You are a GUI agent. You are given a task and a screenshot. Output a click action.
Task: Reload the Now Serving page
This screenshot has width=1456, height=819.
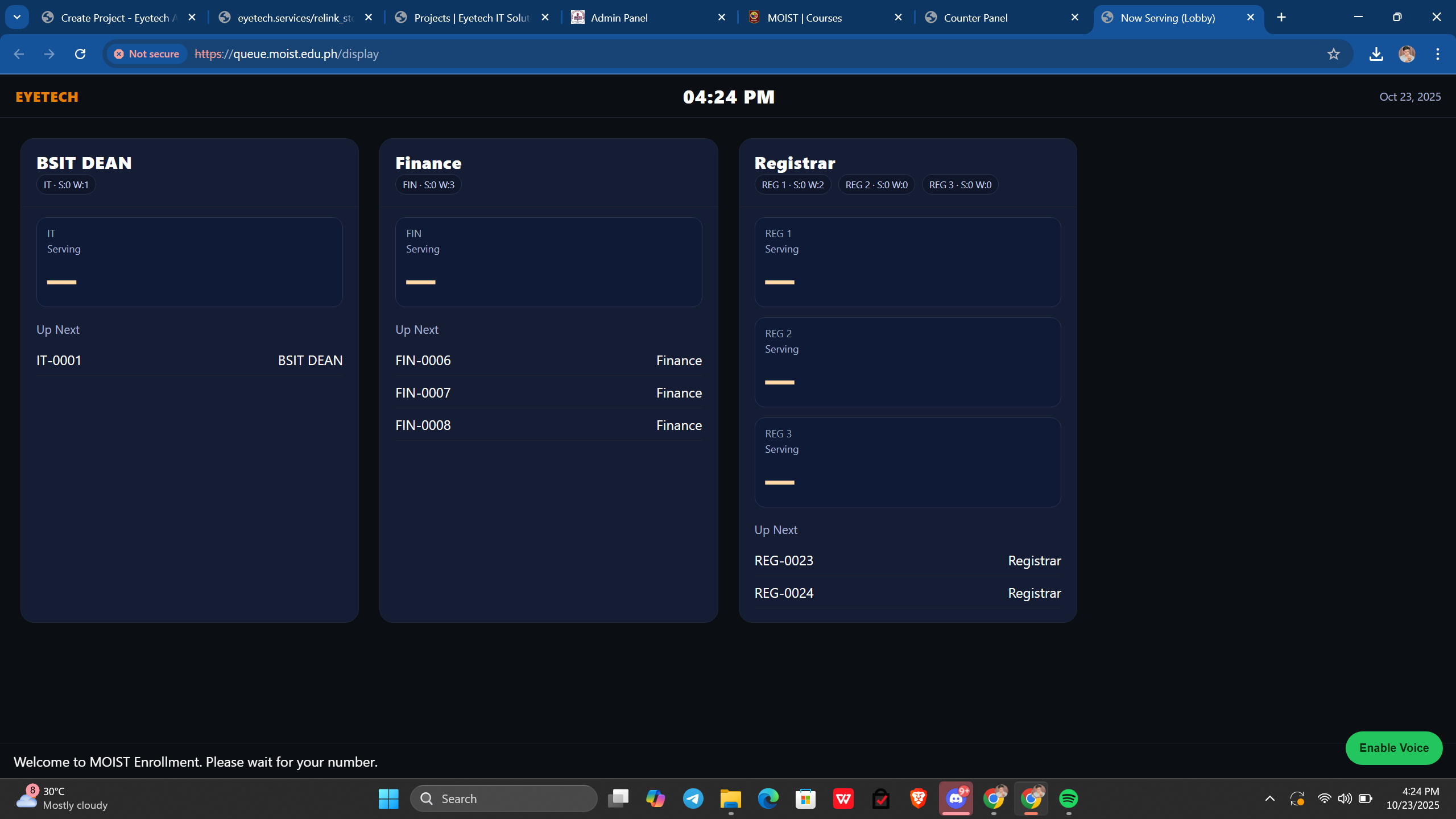click(x=80, y=54)
